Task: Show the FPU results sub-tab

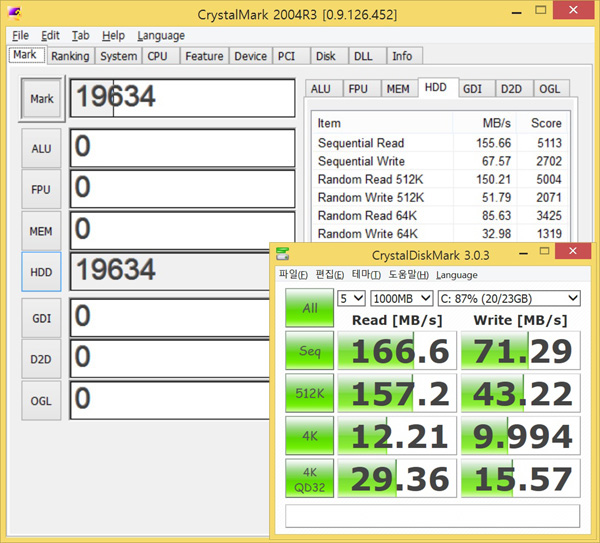Action: (x=362, y=89)
